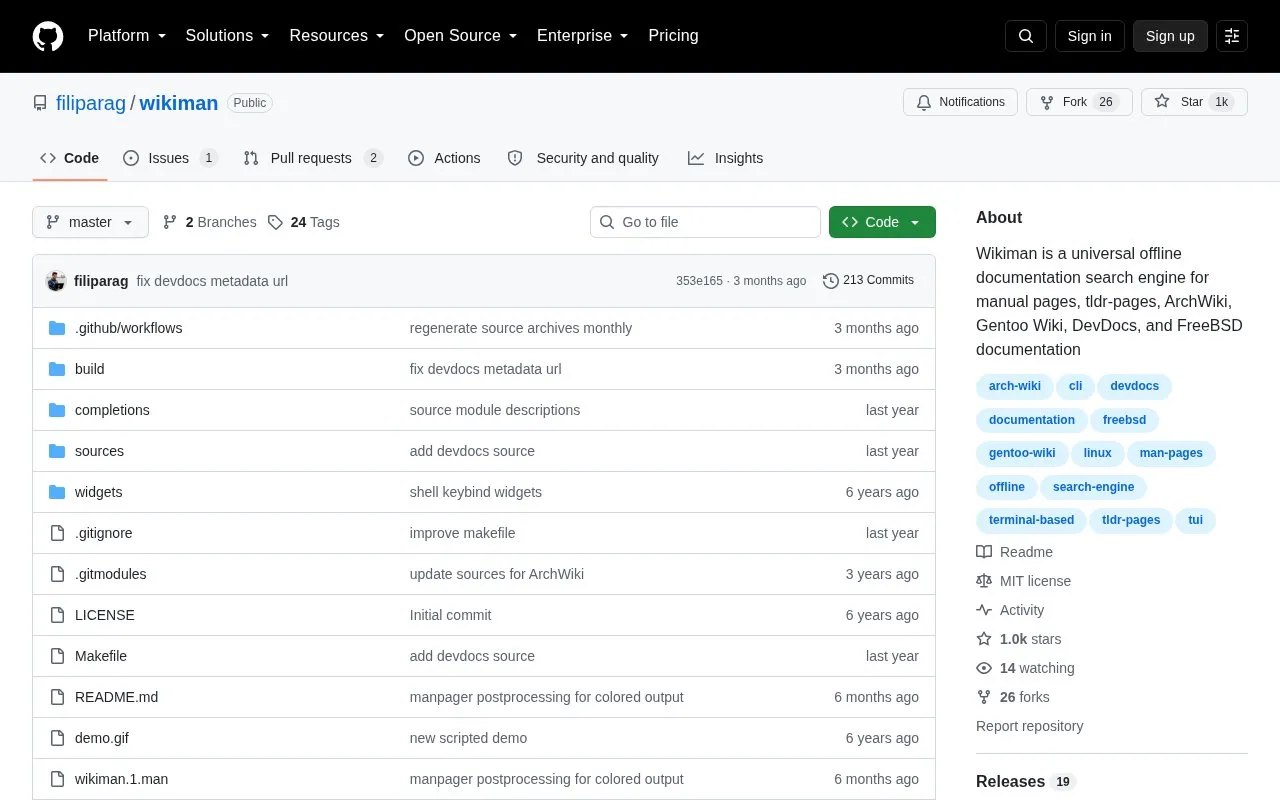1280x800 pixels.
Task: Click the Go to file field
Action: pos(705,222)
